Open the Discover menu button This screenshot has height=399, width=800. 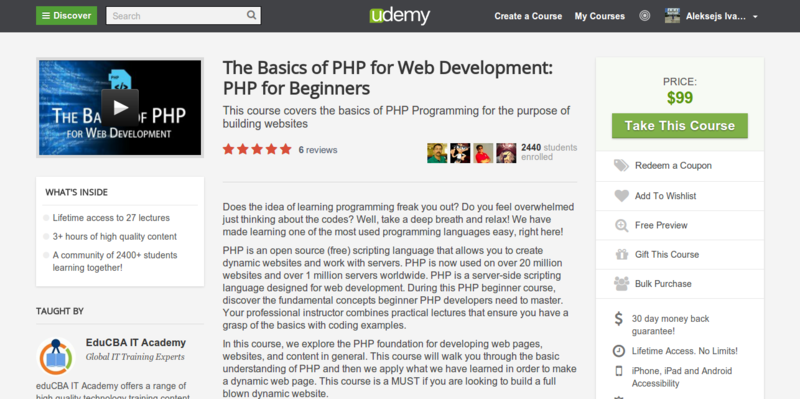[66, 16]
